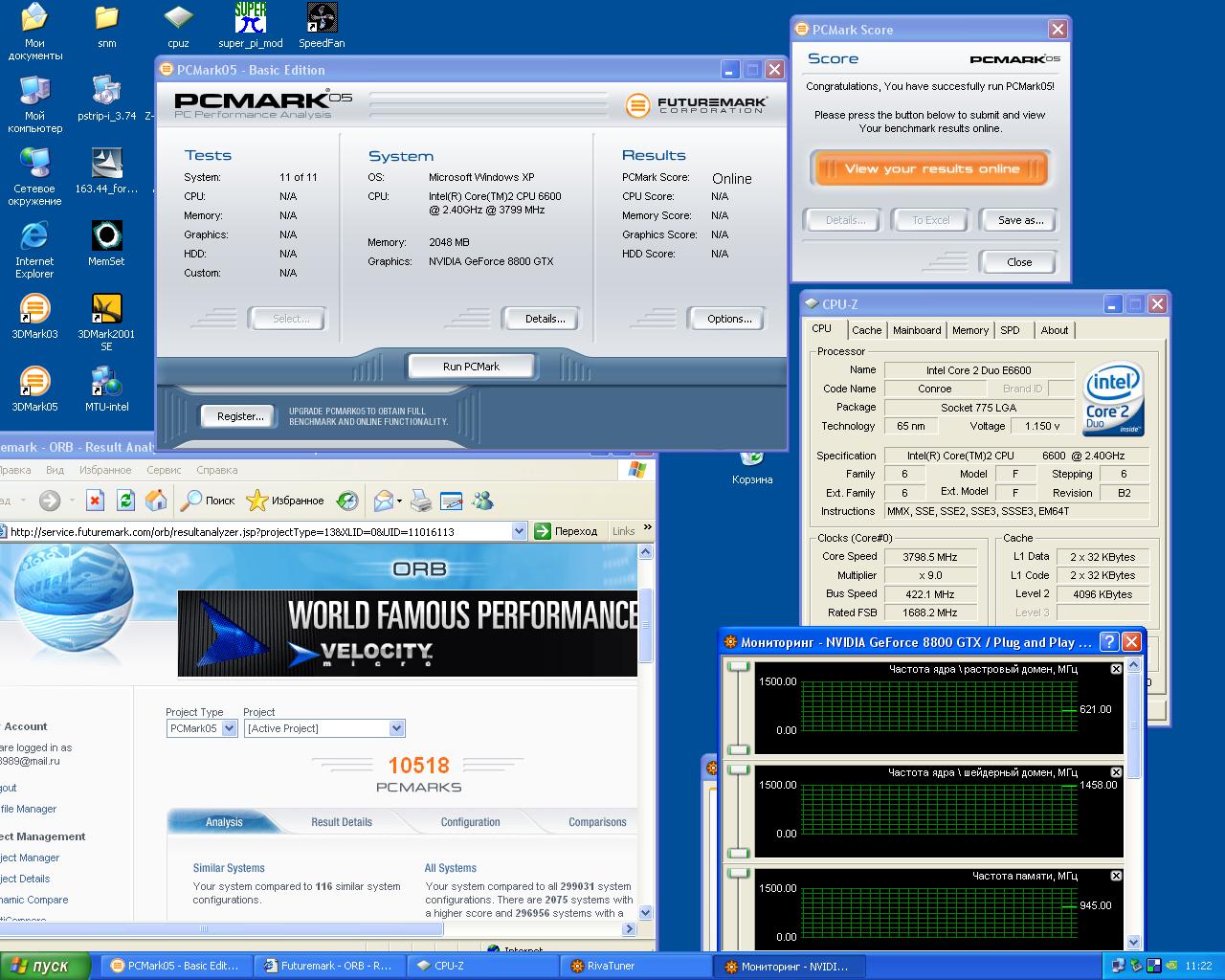Screen dimensions: 1225x980
Task: Open the Result Details tab in ORB
Action: click(342, 822)
